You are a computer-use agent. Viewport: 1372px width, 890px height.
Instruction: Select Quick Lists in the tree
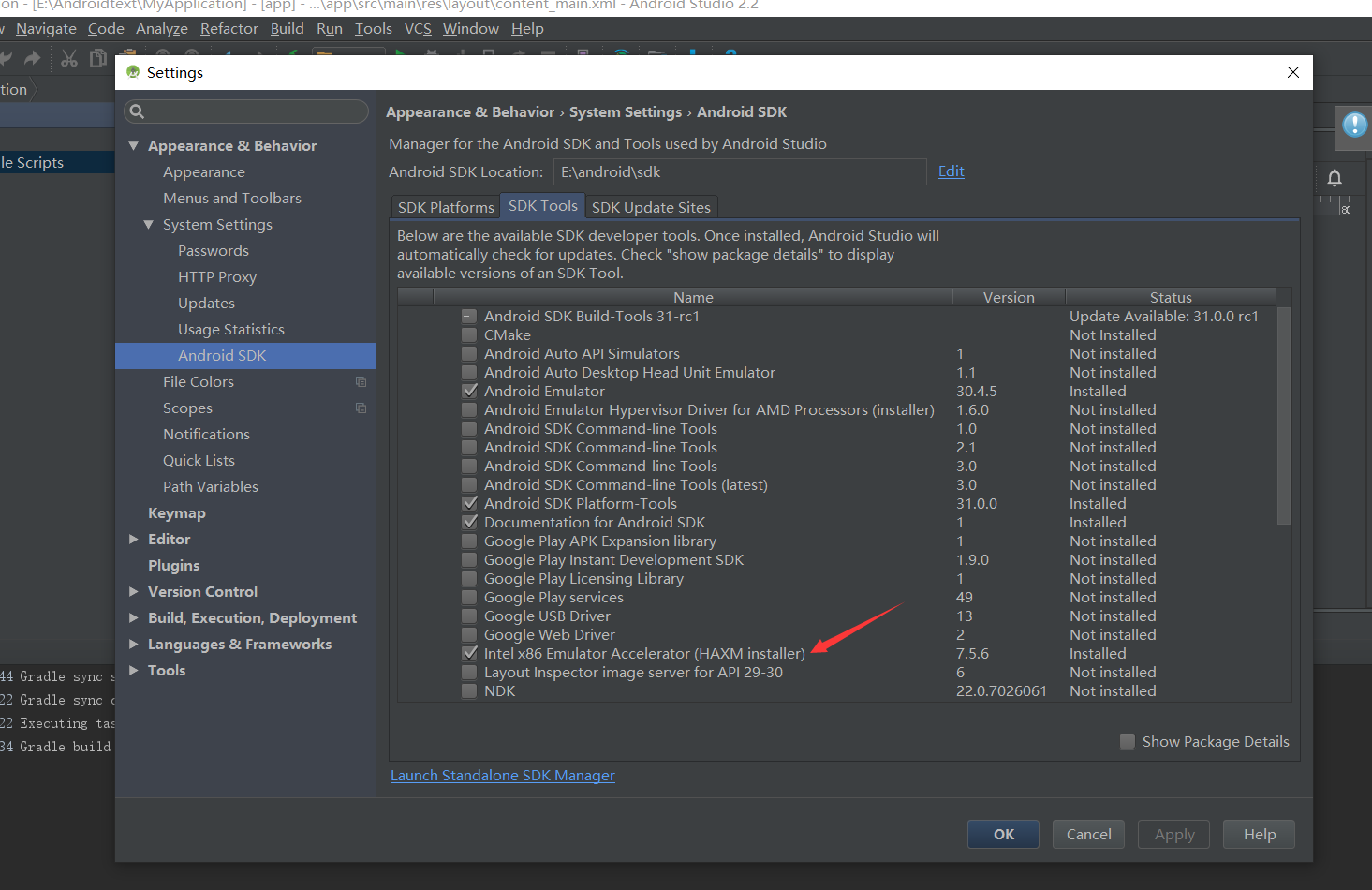click(199, 461)
